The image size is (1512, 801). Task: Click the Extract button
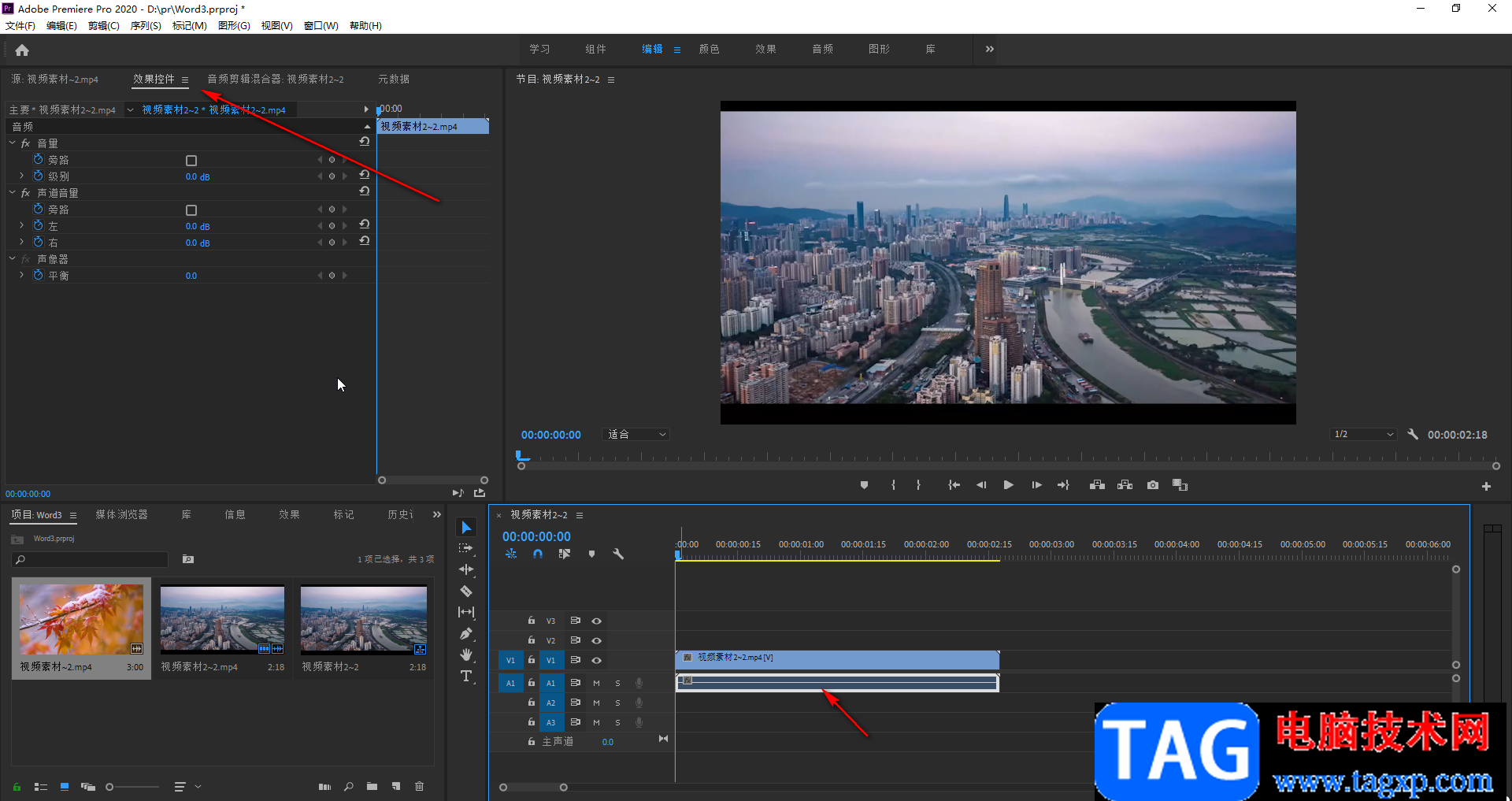[x=1125, y=485]
